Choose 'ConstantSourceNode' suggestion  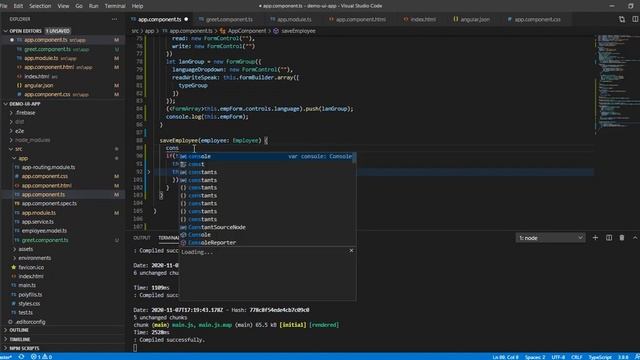point(267,227)
